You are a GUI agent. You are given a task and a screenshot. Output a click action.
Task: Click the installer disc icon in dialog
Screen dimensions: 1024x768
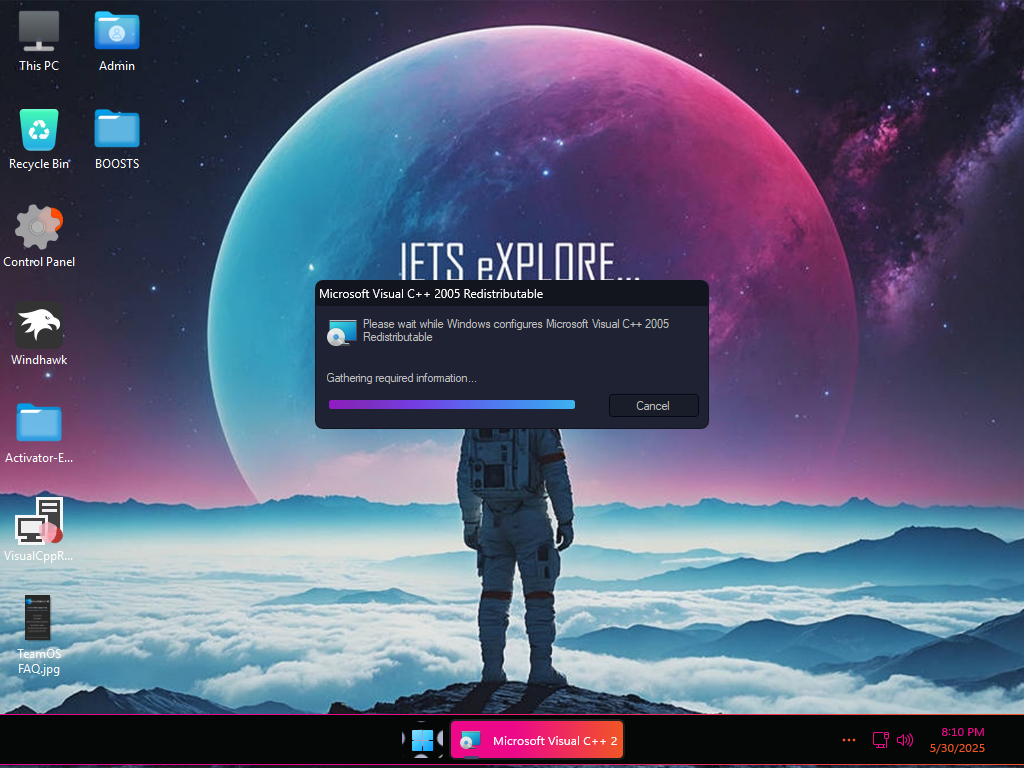(342, 332)
